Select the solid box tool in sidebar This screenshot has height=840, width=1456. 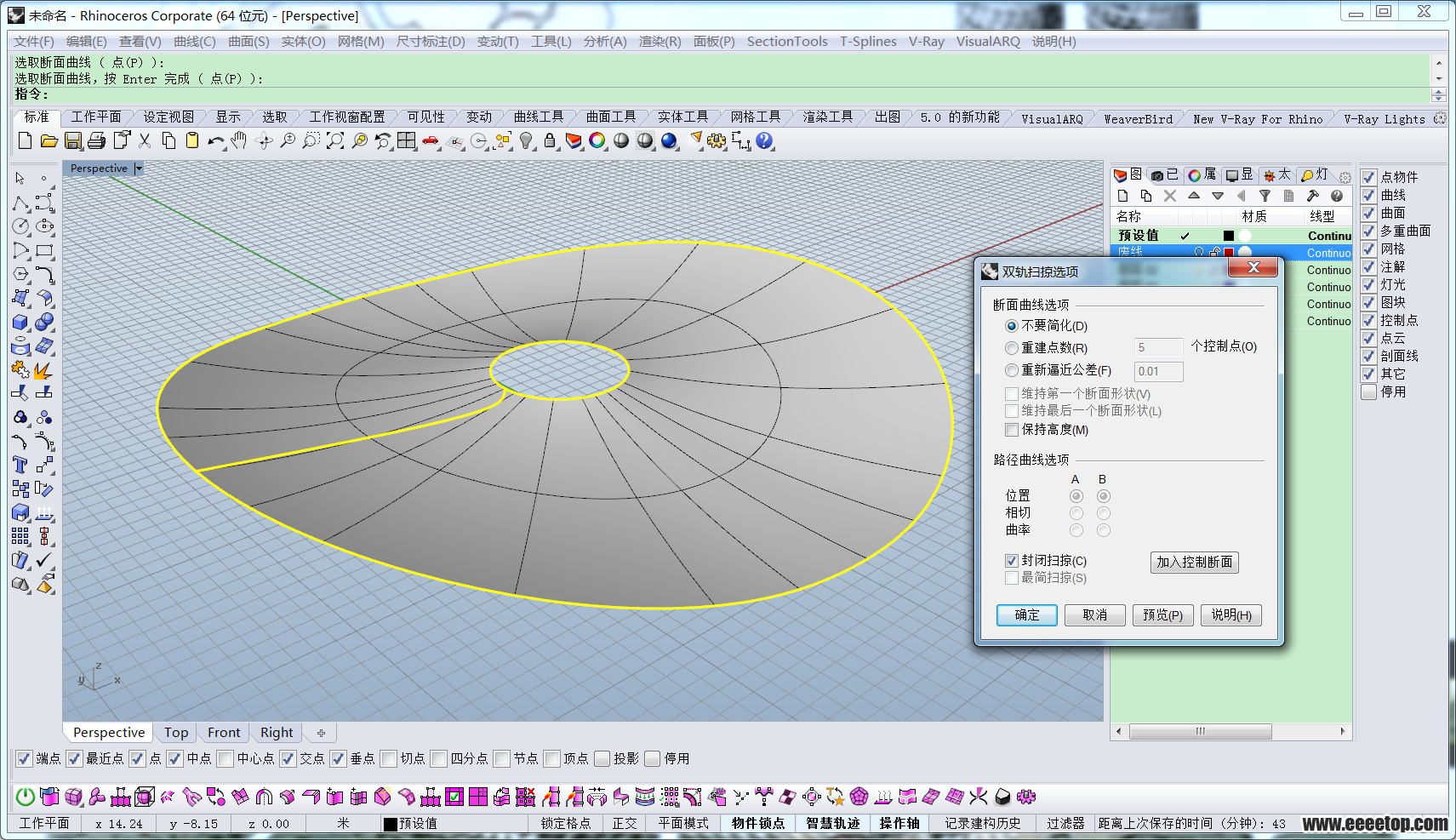[20, 322]
